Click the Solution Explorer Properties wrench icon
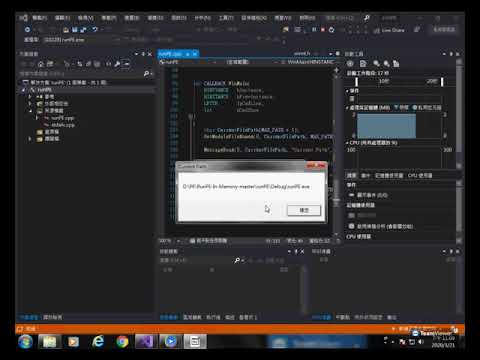 point(117,64)
